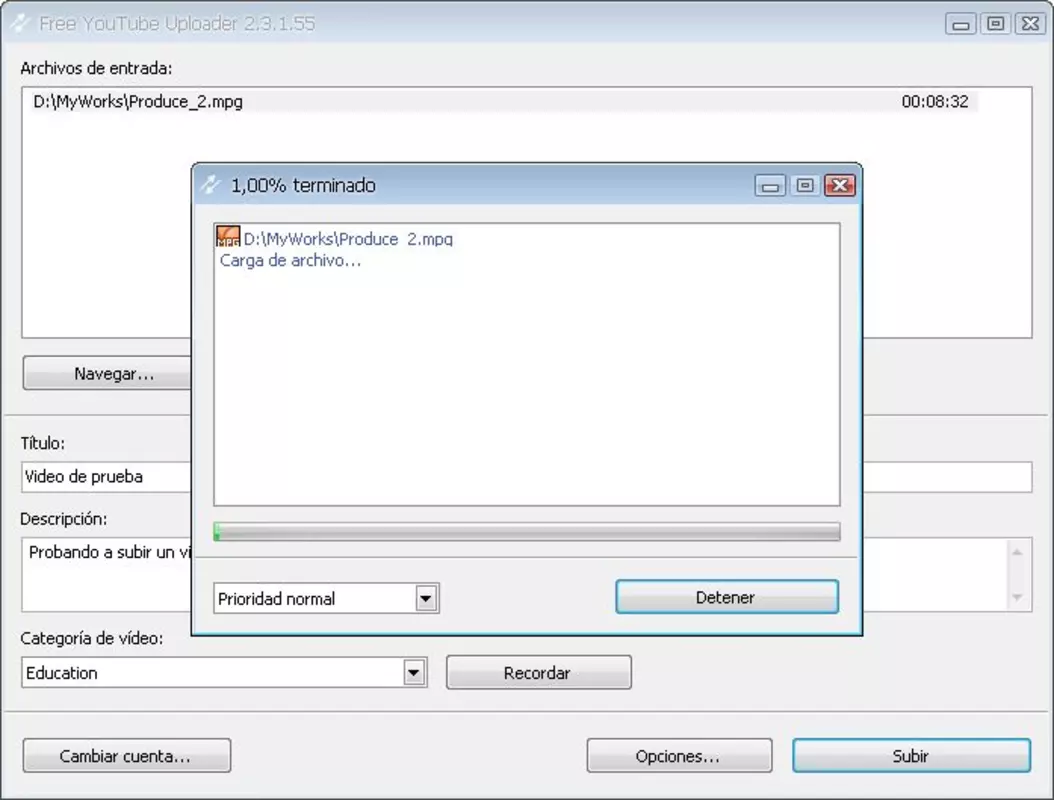
Task: Click D:\MyWorks\Produce 2.mpg in progress dialog
Action: click(348, 239)
